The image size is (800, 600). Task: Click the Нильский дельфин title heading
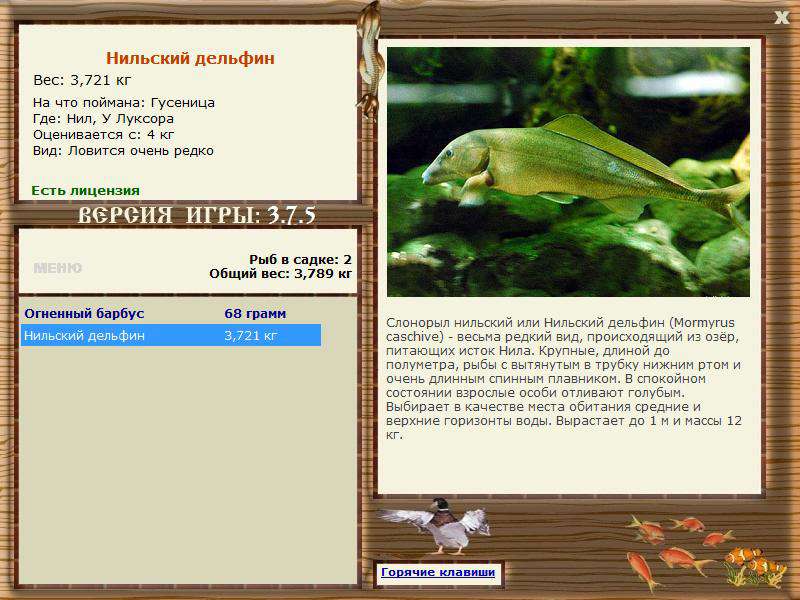click(x=190, y=58)
